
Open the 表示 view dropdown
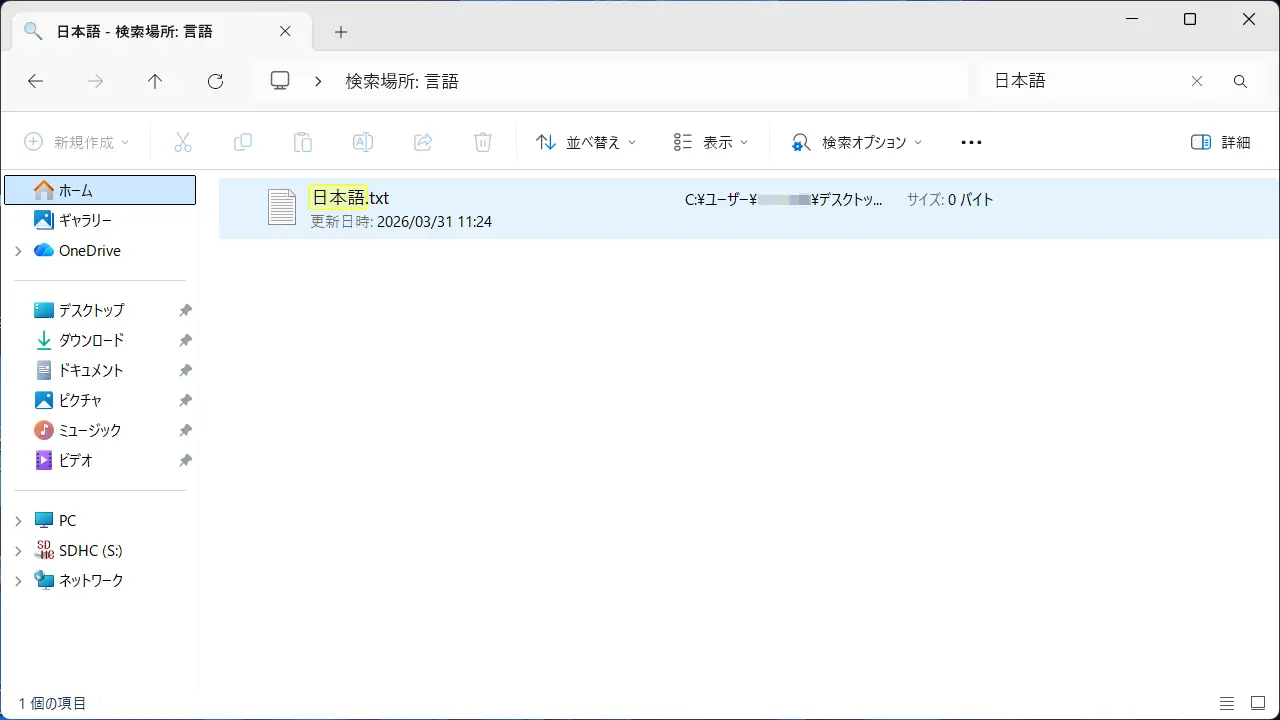pyautogui.click(x=710, y=142)
